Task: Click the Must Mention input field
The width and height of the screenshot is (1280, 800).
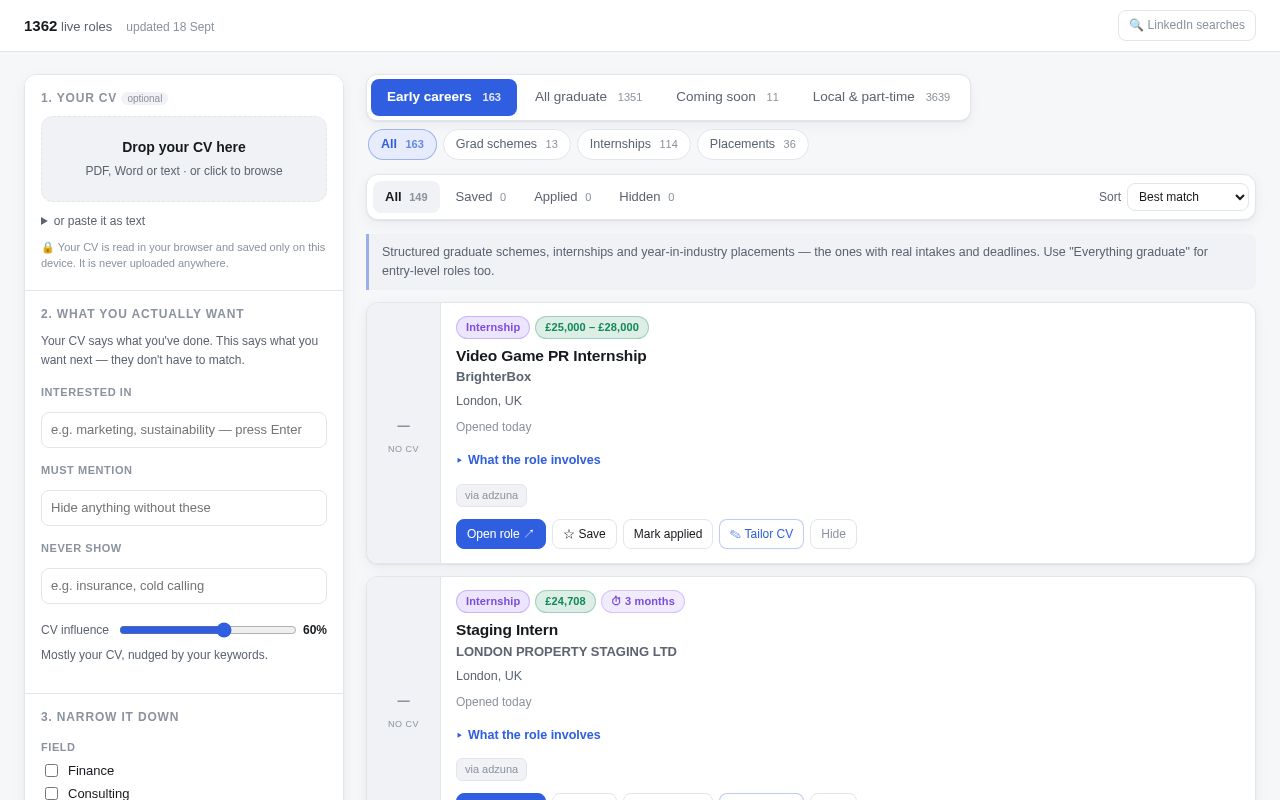Action: click(x=184, y=508)
